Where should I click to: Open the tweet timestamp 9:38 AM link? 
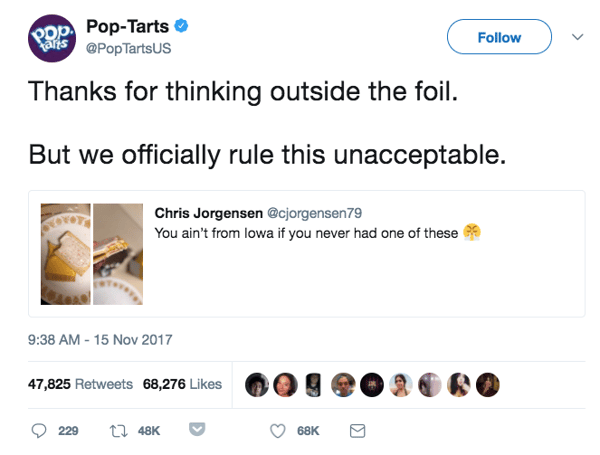coord(100,339)
